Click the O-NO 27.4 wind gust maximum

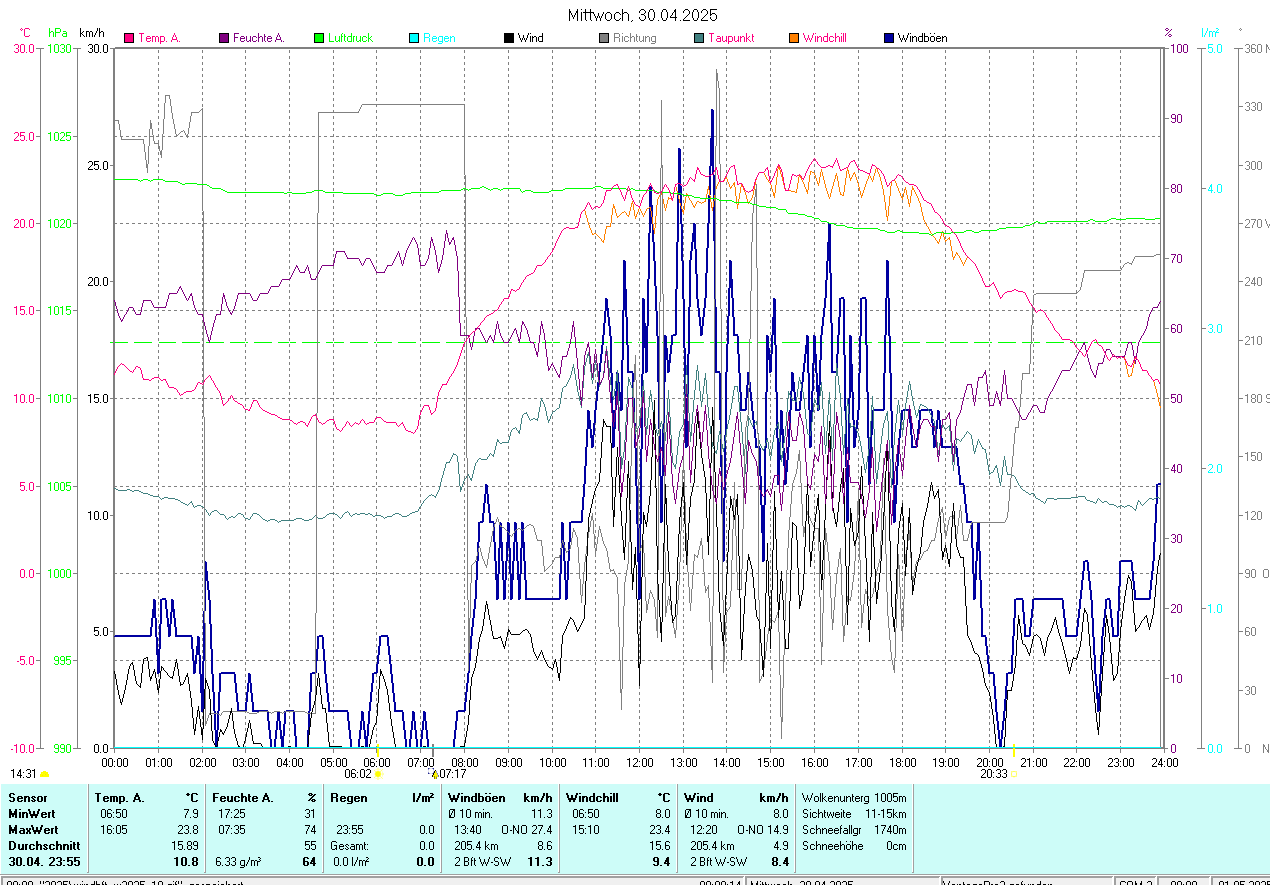click(527, 830)
